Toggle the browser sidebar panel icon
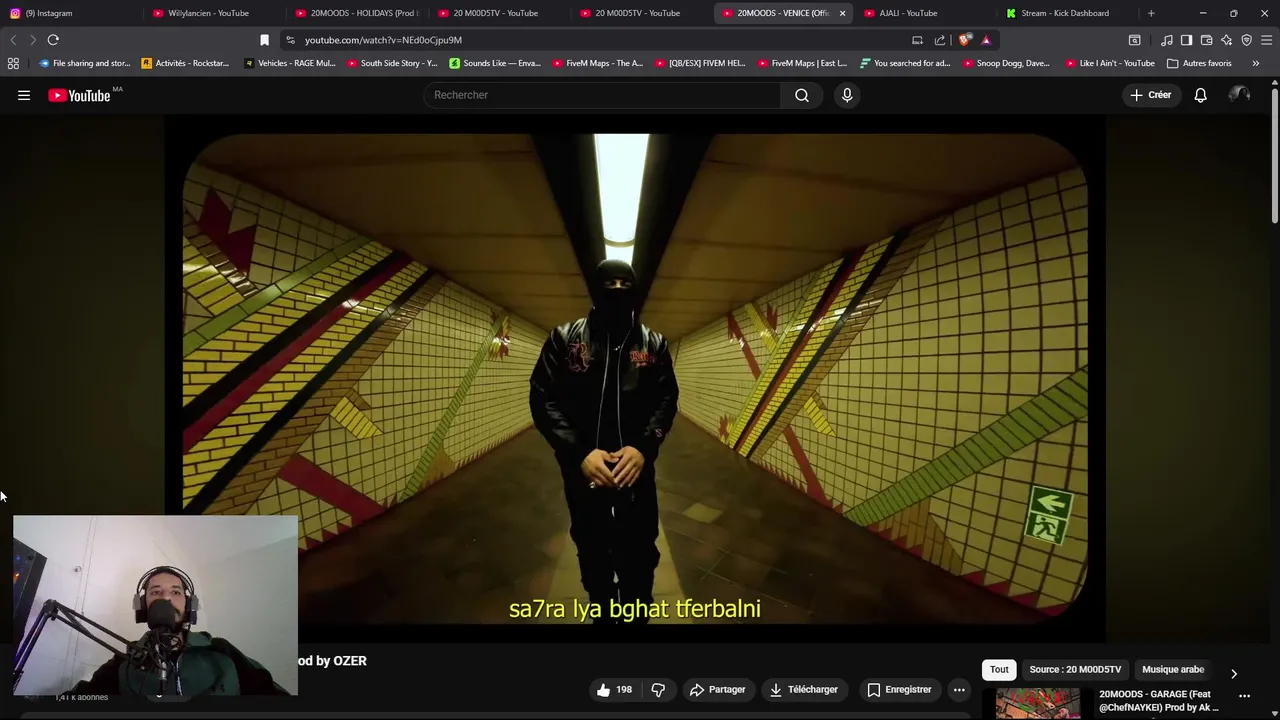The image size is (1280, 720). [x=1186, y=40]
